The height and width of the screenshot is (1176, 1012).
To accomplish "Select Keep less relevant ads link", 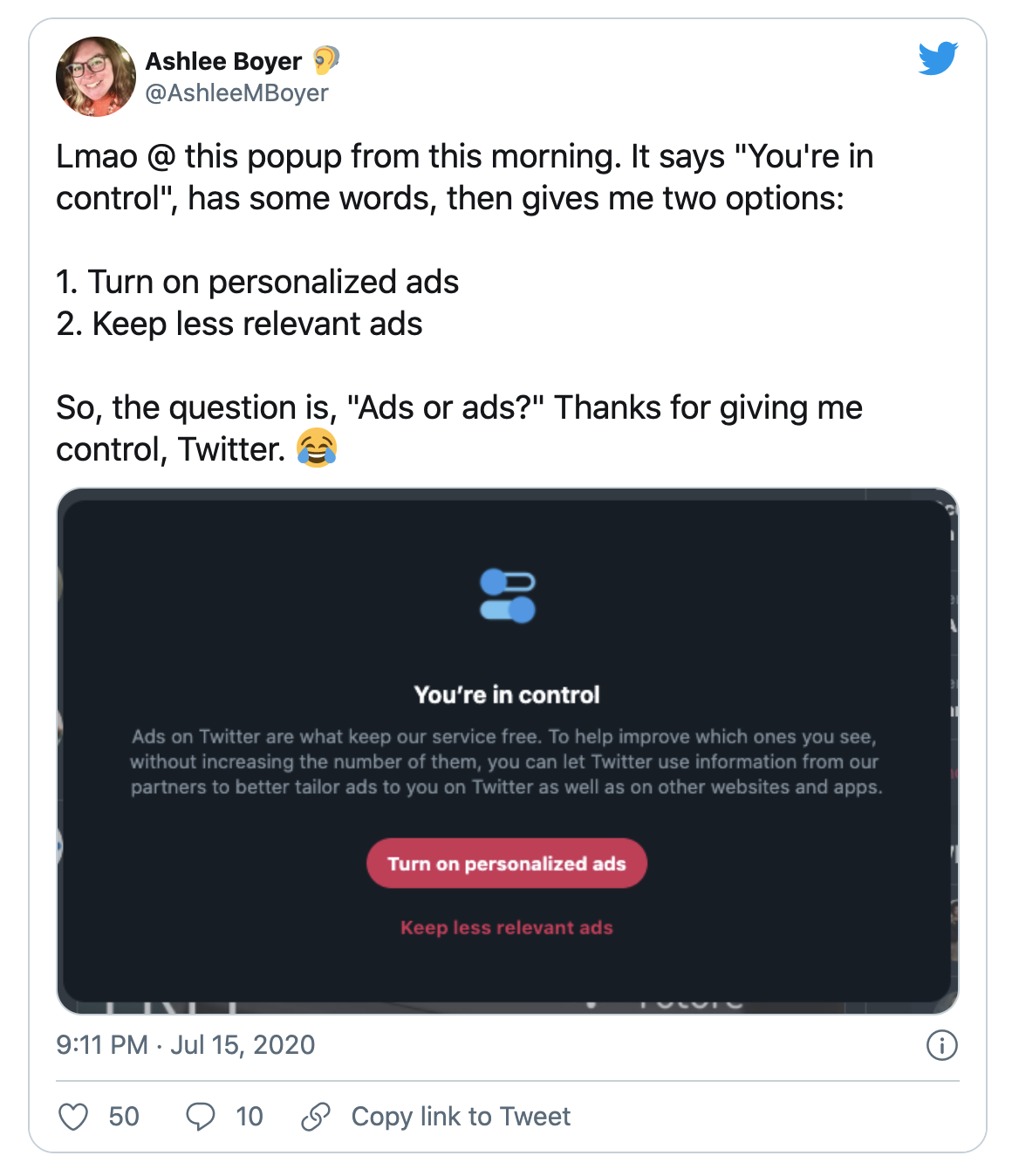I will tap(507, 927).
